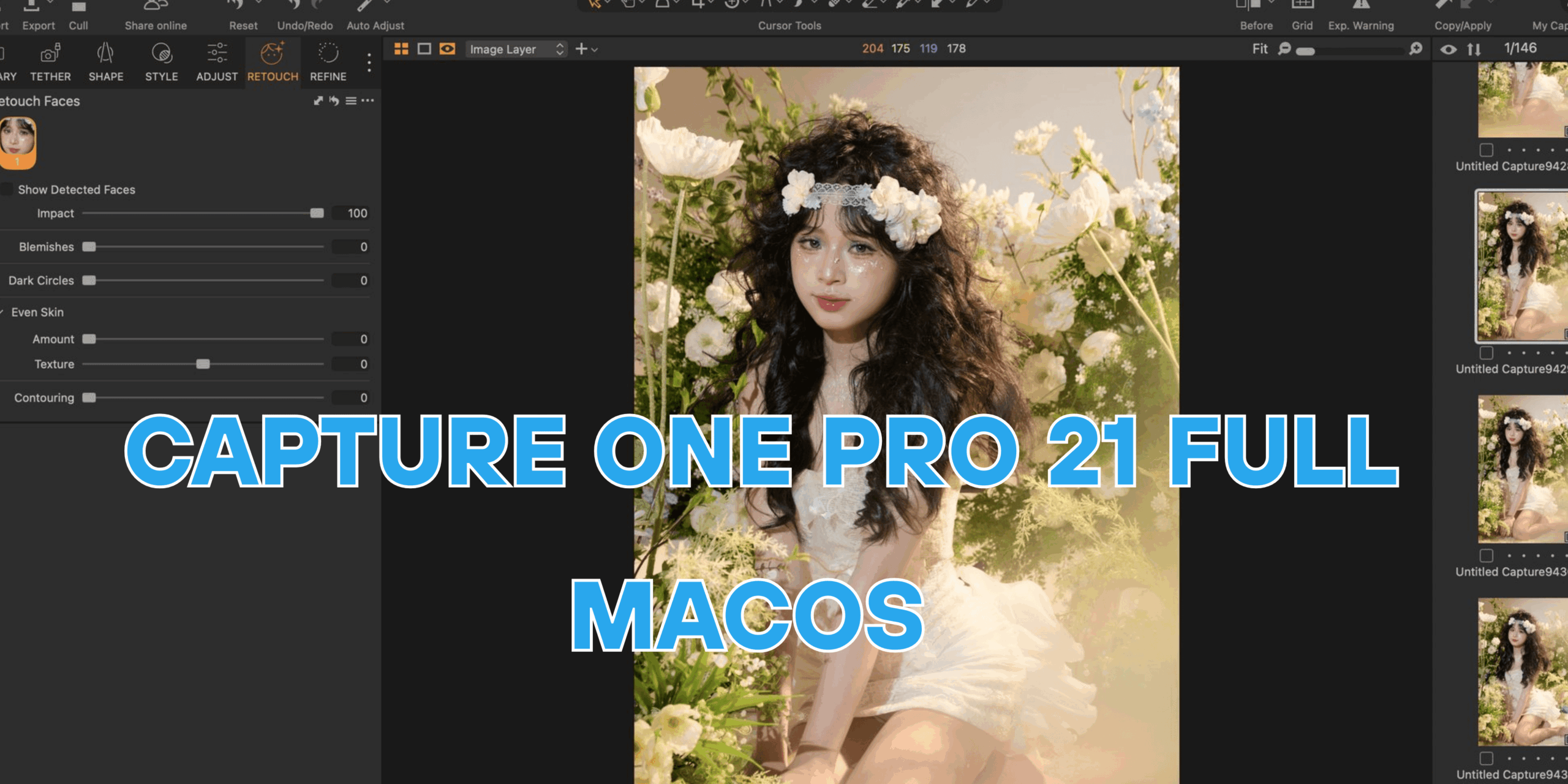1568x784 pixels.
Task: Enable the Exp. Warning overlay
Action: pos(1361,16)
